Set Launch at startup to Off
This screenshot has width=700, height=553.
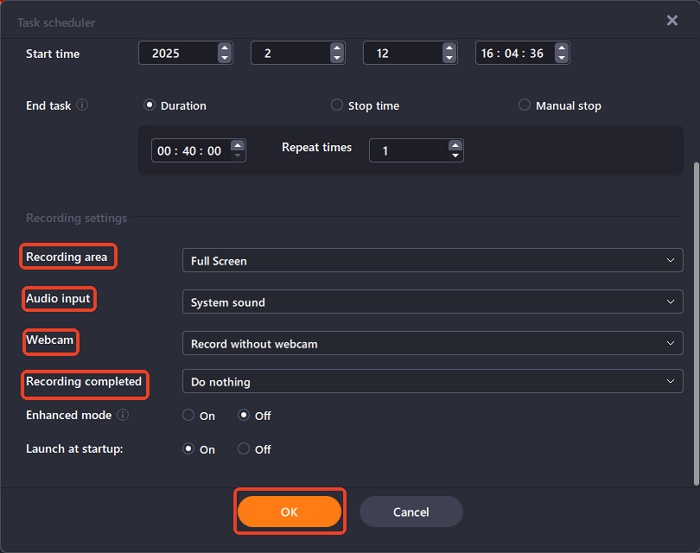(244, 449)
